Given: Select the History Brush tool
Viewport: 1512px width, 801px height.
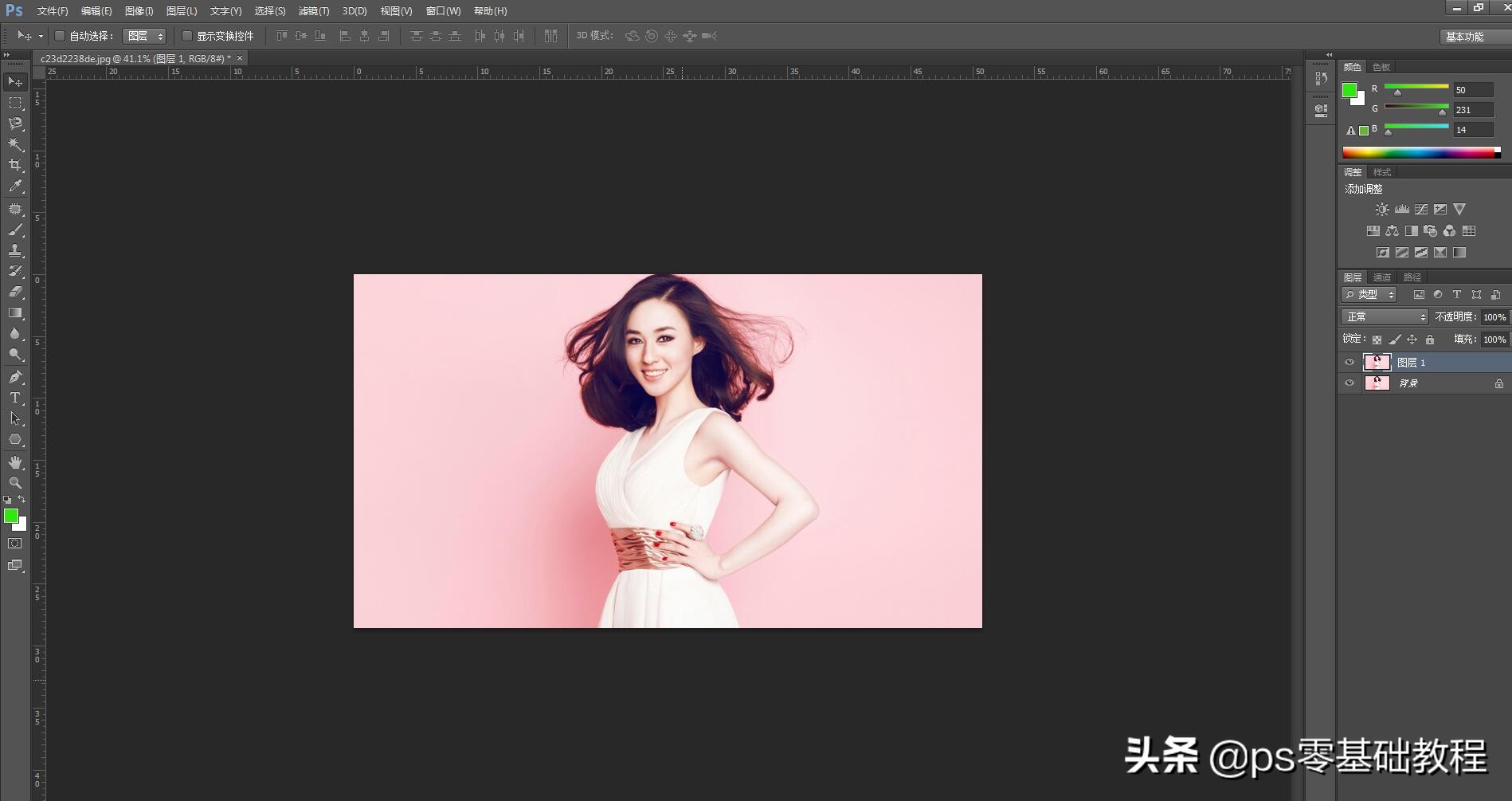Looking at the screenshot, I should [x=15, y=271].
